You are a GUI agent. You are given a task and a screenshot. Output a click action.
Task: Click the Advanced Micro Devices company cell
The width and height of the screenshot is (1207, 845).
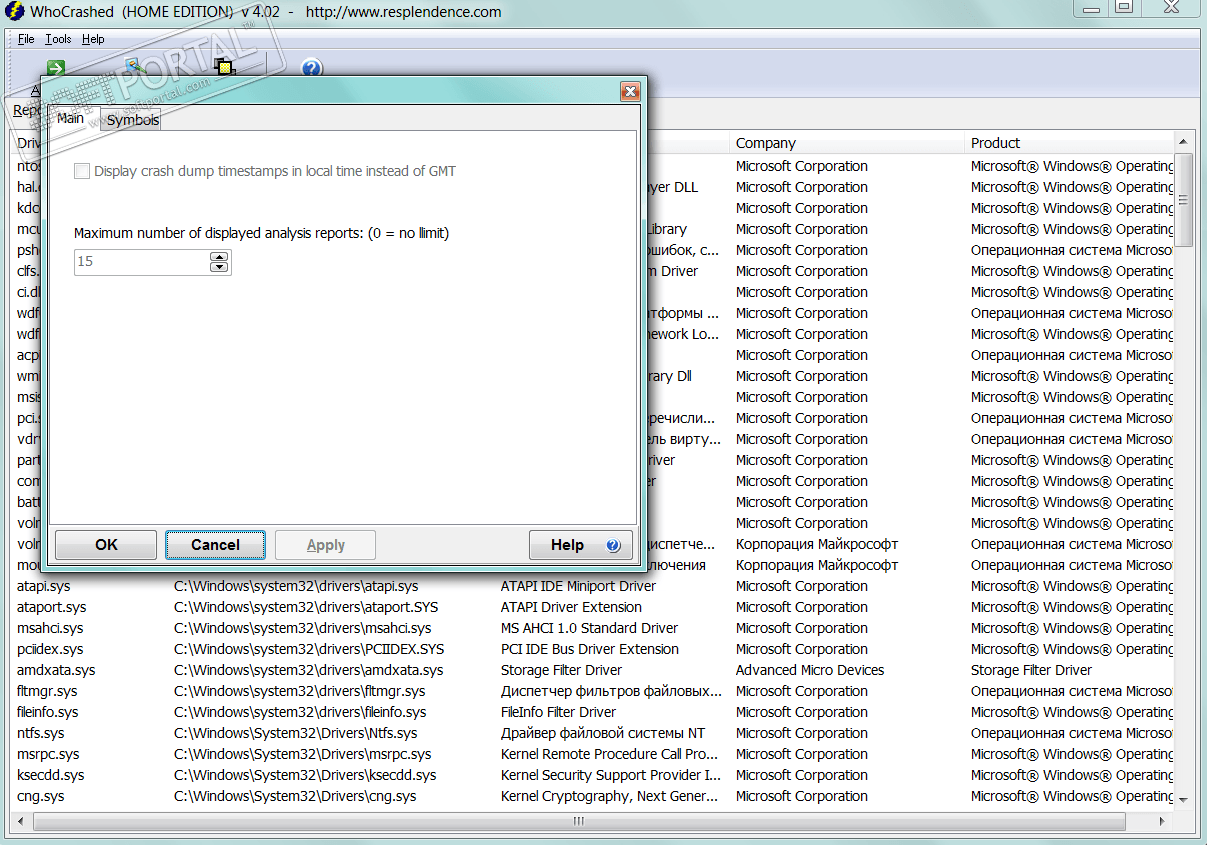click(x=810, y=670)
